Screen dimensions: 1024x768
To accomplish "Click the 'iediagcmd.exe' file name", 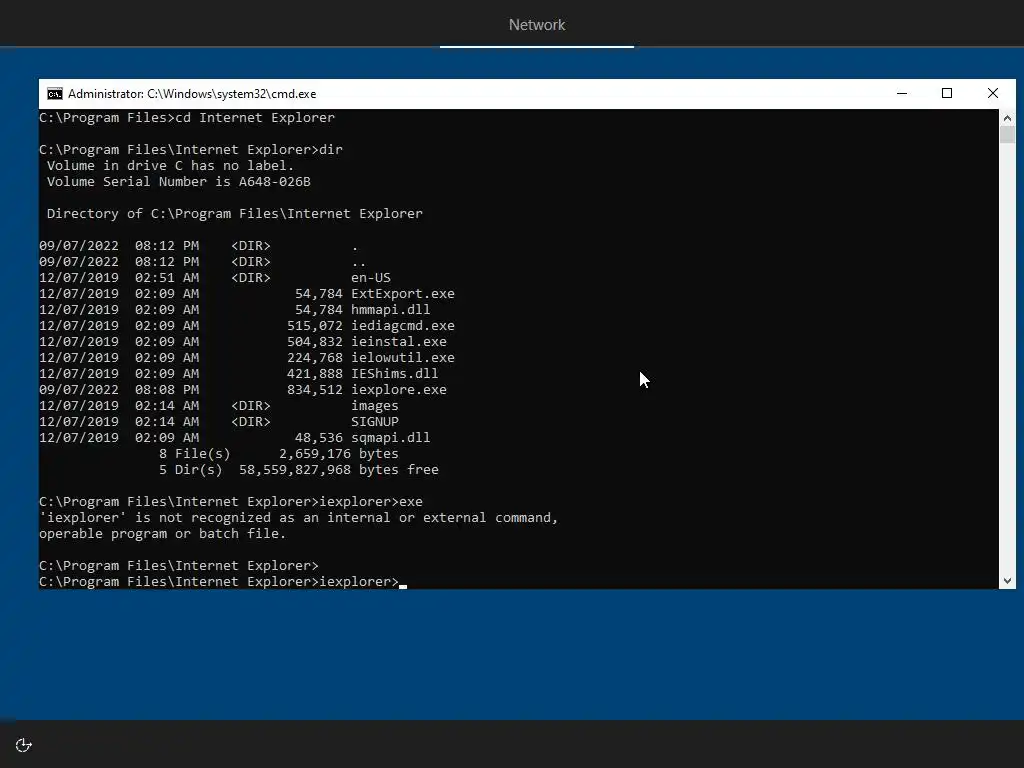I will coord(403,326).
